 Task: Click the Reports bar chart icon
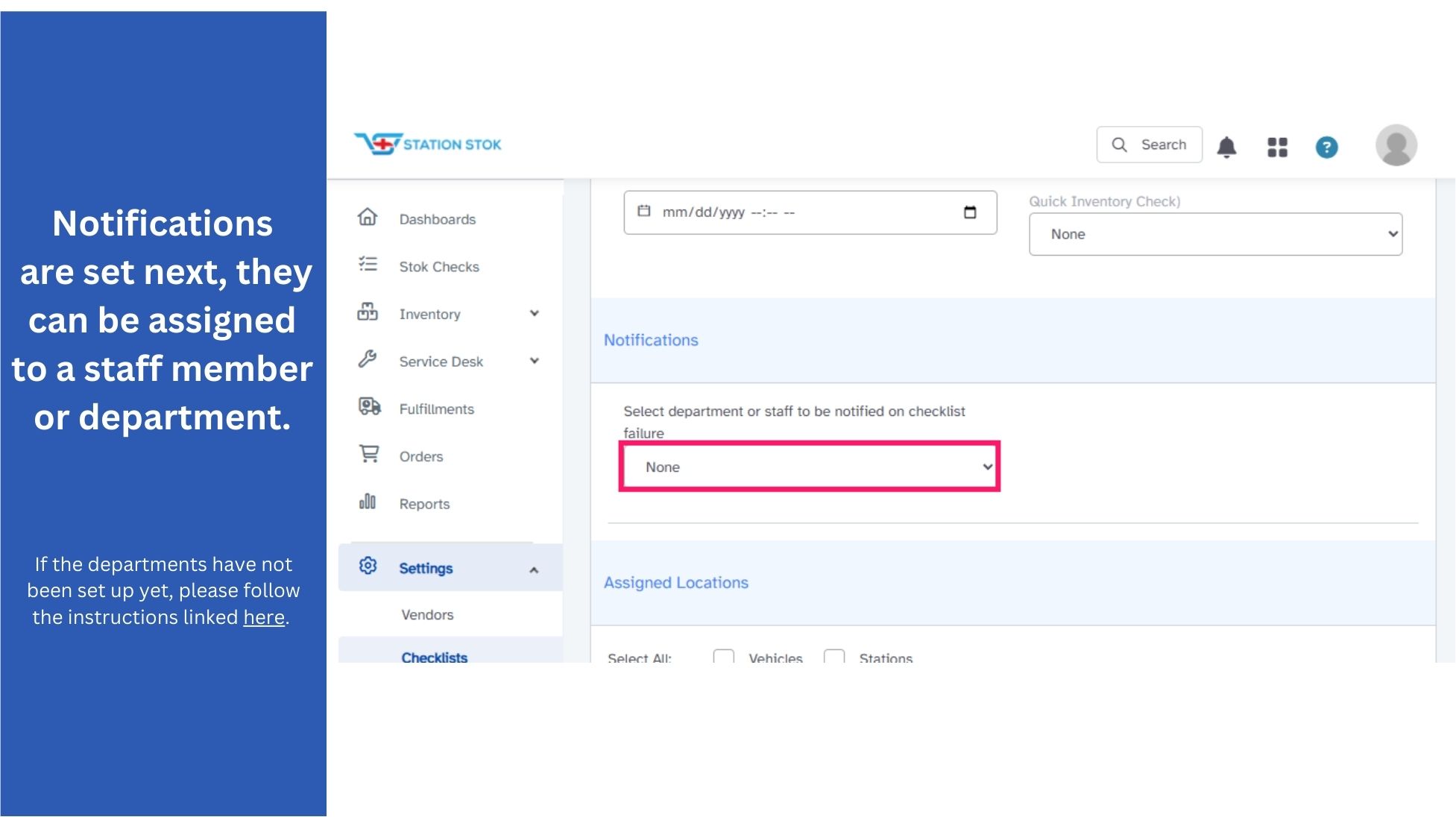368,502
